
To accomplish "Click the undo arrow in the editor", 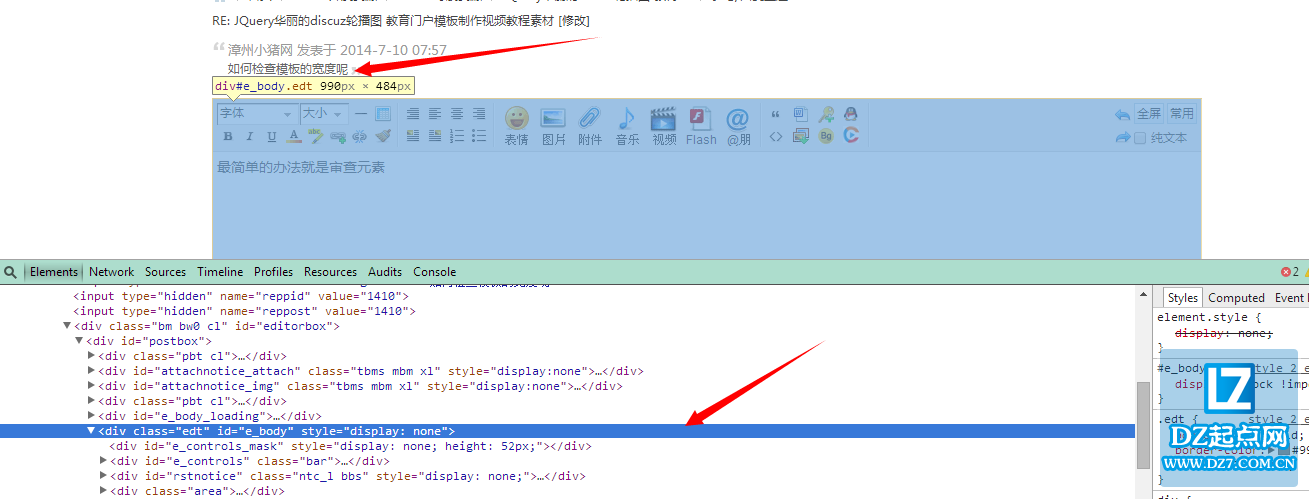I will (1123, 115).
